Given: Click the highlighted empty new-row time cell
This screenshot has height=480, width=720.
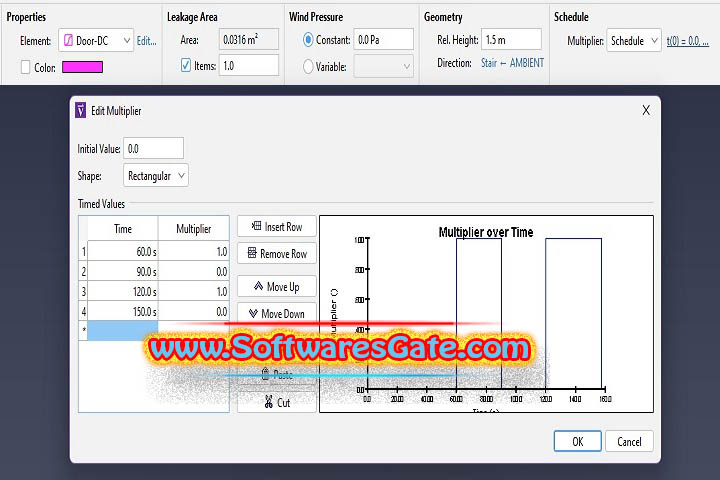Looking at the screenshot, I should pyautogui.click(x=123, y=330).
